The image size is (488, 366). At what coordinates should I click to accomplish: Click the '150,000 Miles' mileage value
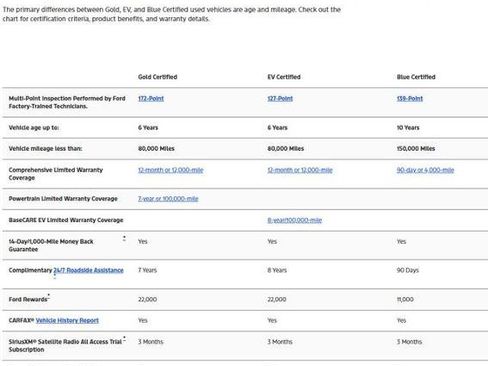416,149
